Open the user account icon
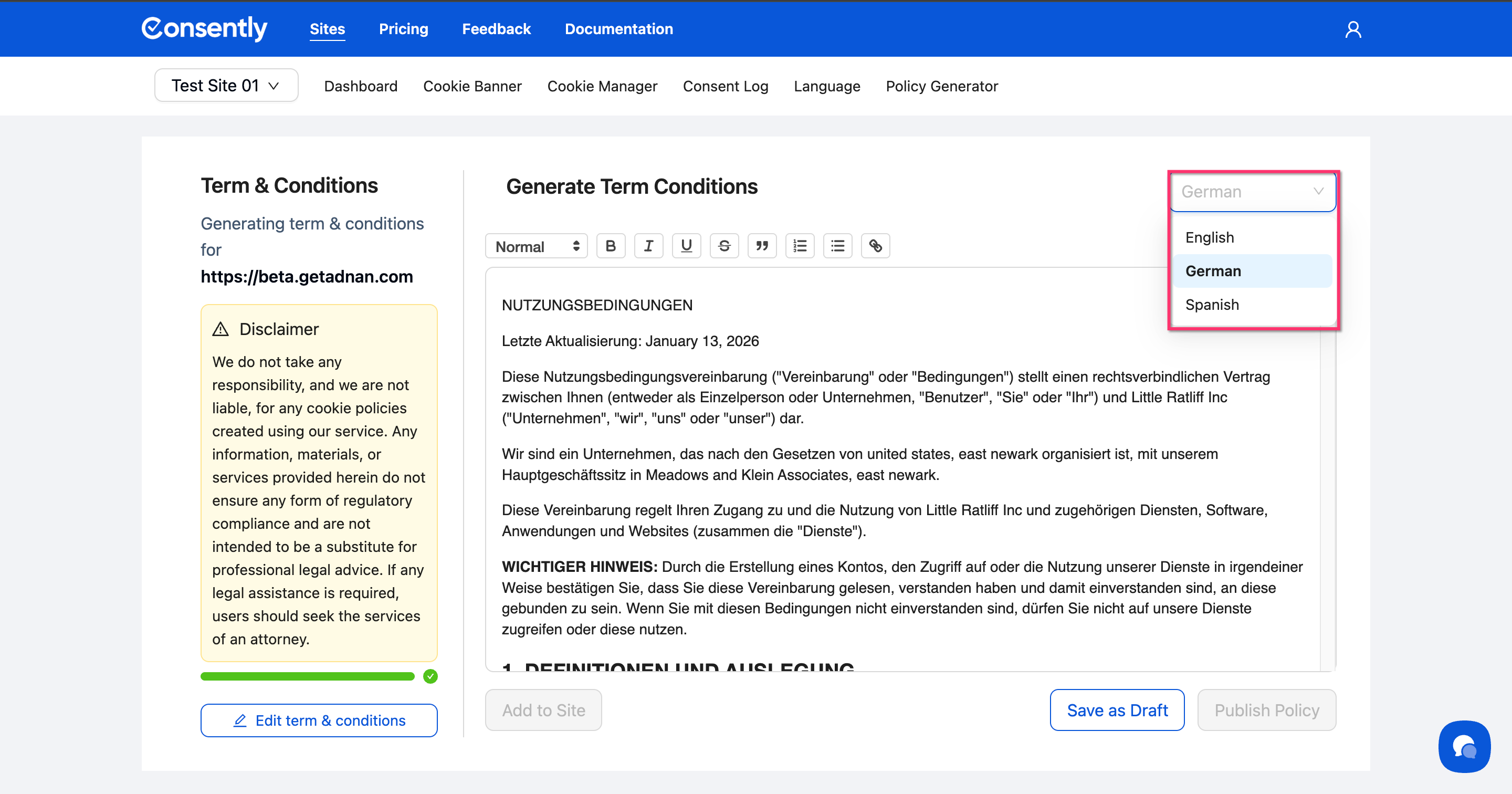Viewport: 1512px width, 794px height. [1353, 29]
